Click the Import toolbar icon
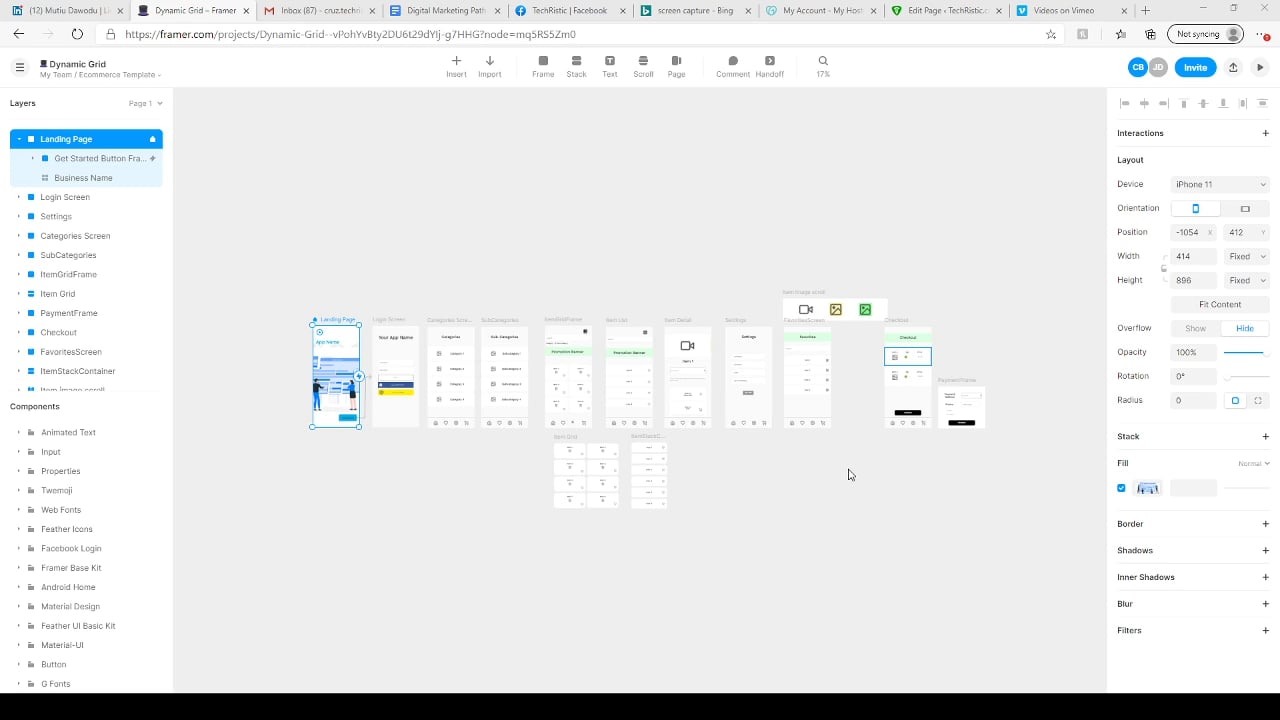The height and width of the screenshot is (720, 1280). [x=489, y=66]
